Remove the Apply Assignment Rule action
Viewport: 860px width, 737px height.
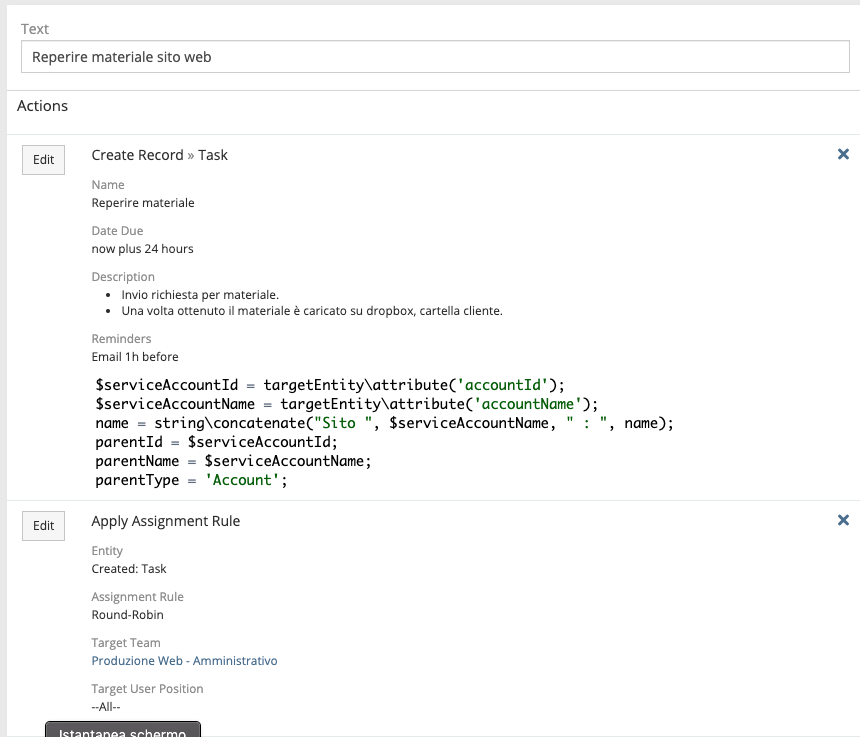coord(842,520)
